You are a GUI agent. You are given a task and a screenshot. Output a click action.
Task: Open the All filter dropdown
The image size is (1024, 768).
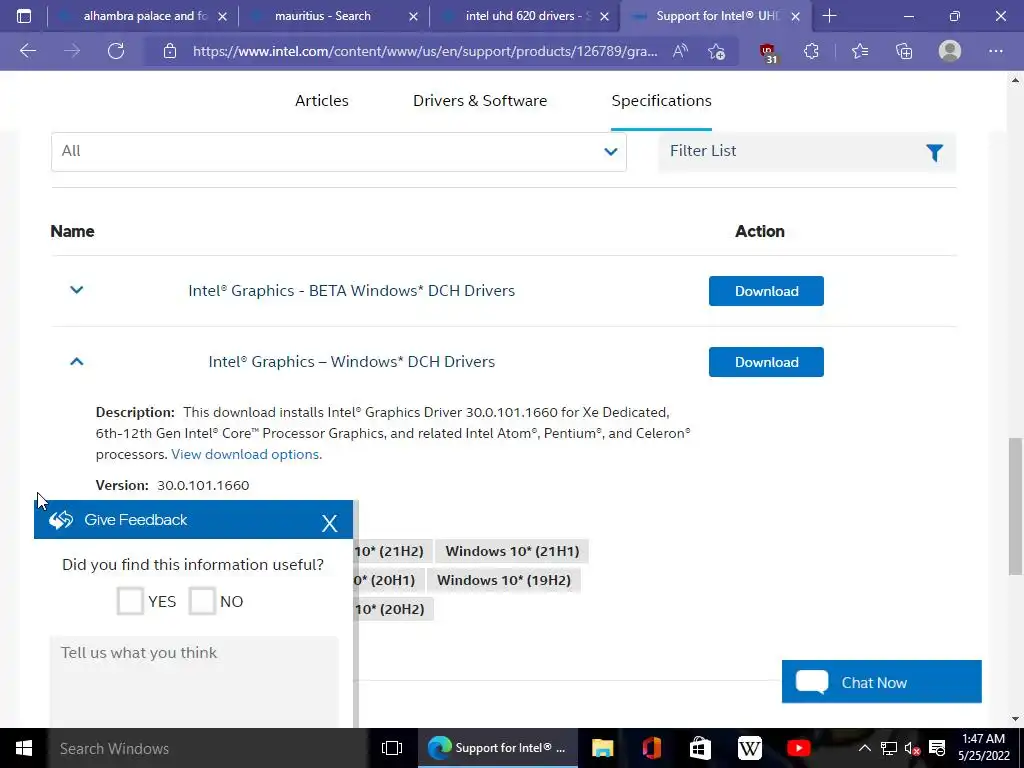point(339,152)
